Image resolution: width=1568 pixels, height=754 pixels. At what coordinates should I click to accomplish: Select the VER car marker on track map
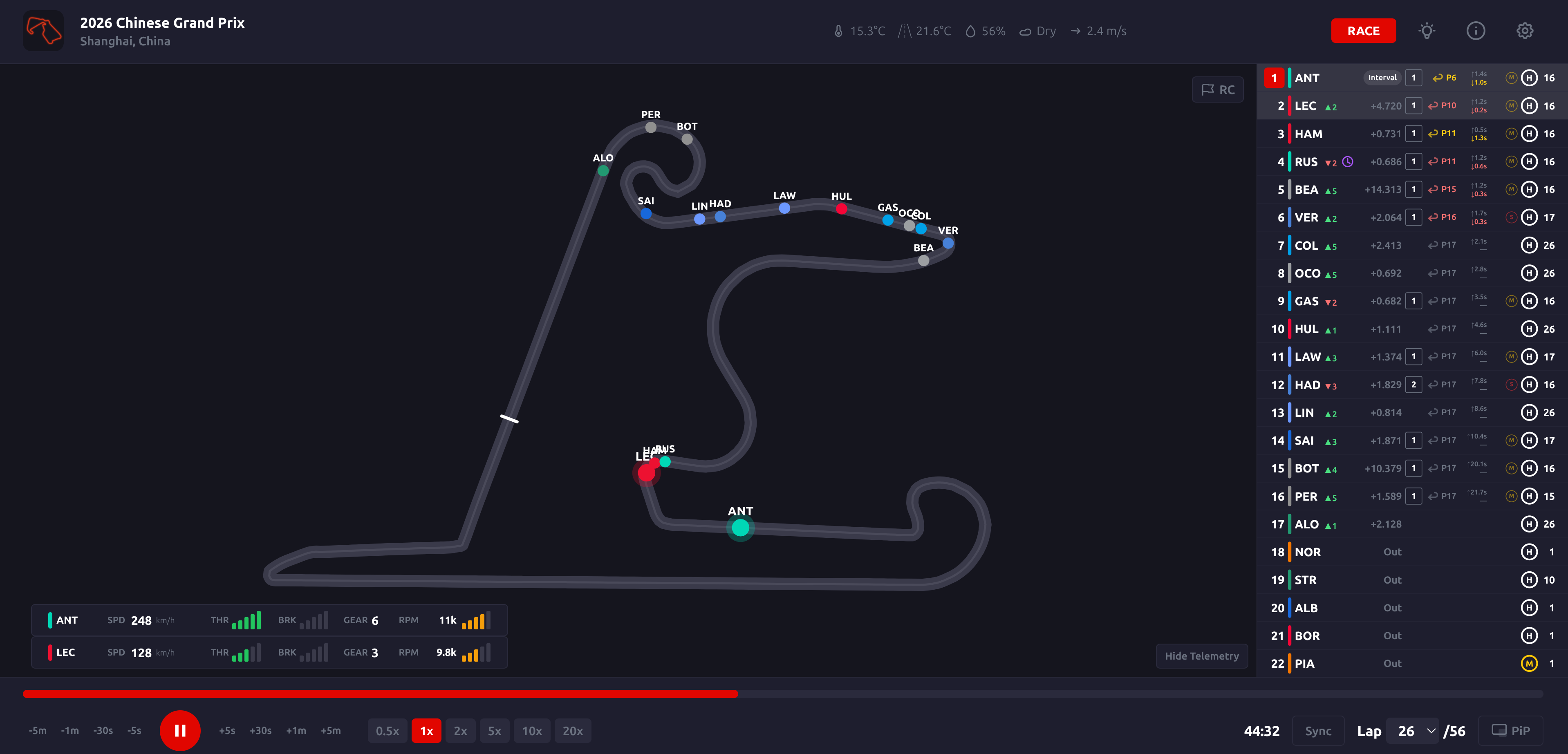948,244
